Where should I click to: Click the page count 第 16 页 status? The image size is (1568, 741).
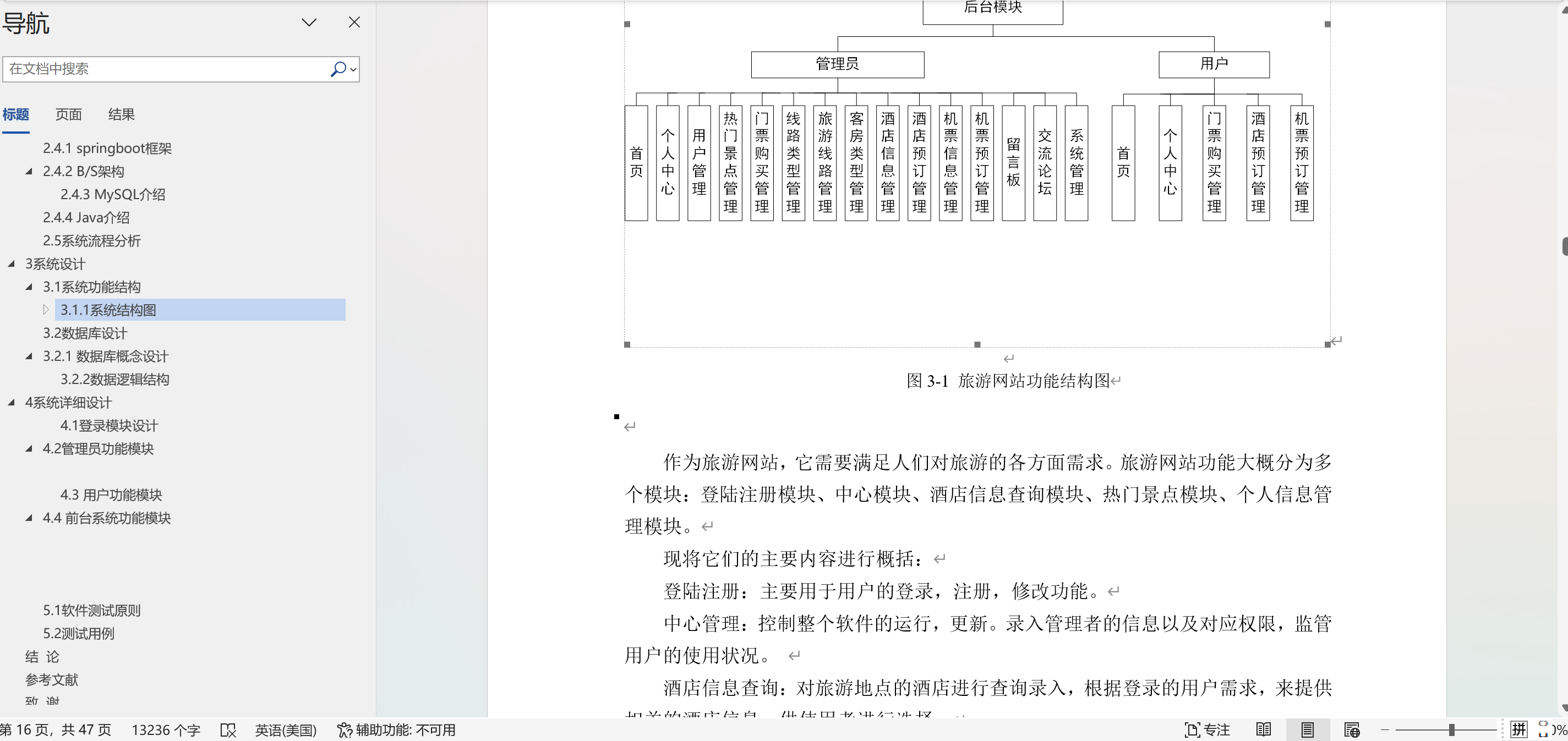pos(56,730)
